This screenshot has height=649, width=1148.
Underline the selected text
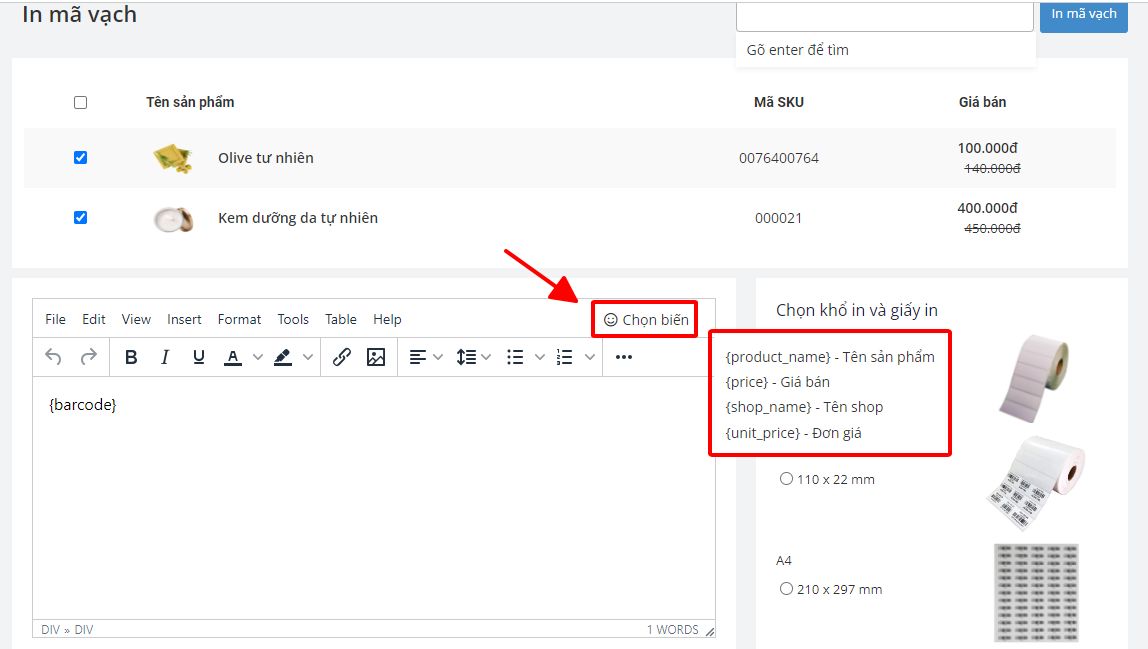199,357
